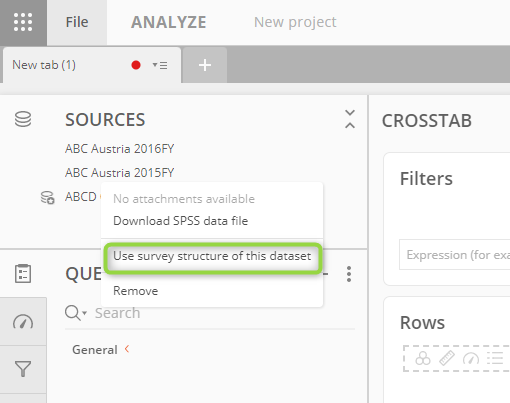Open the app launcher grid icon
Screen dimensions: 510x403
pos(23,22)
